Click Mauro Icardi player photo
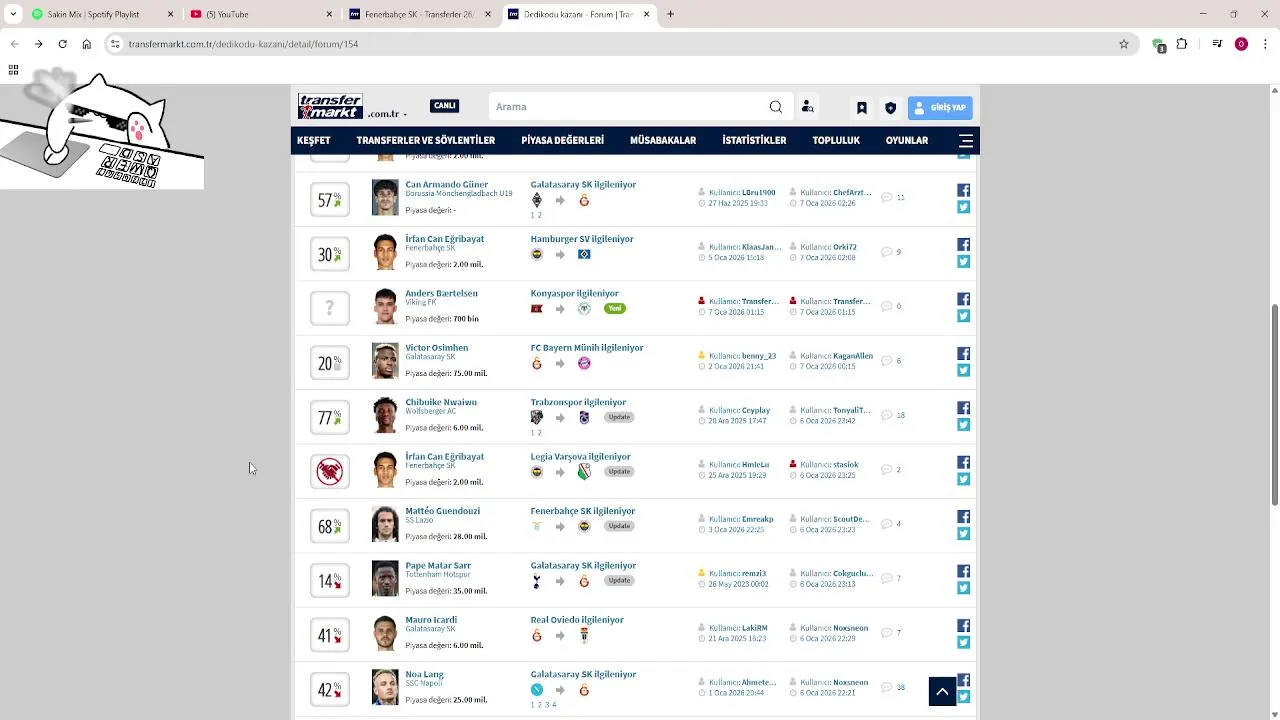This screenshot has width=1280, height=720. pyautogui.click(x=385, y=634)
